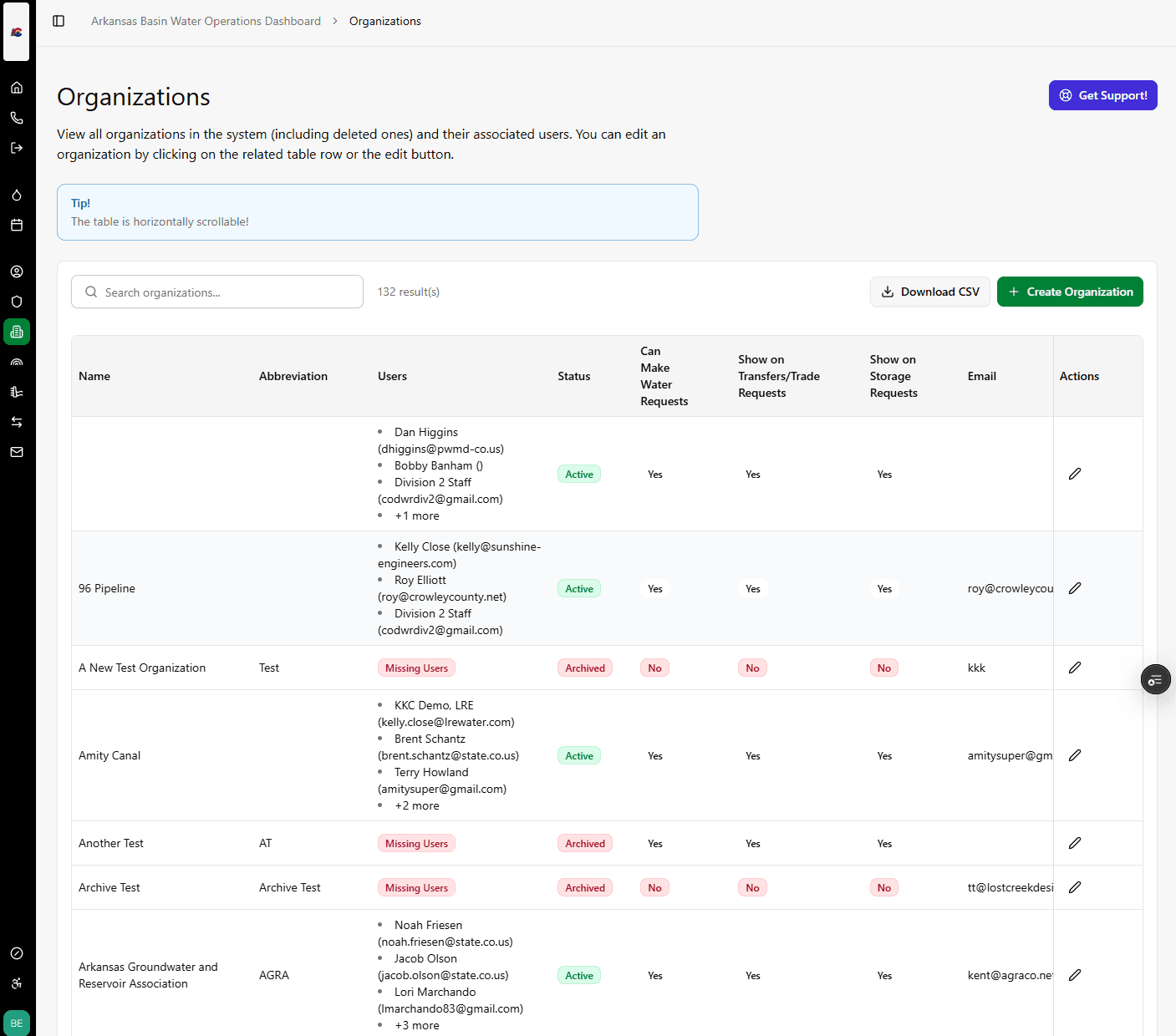The image size is (1176, 1036).
Task: Click the compass icon near sidebar bottom
Action: click(17, 953)
